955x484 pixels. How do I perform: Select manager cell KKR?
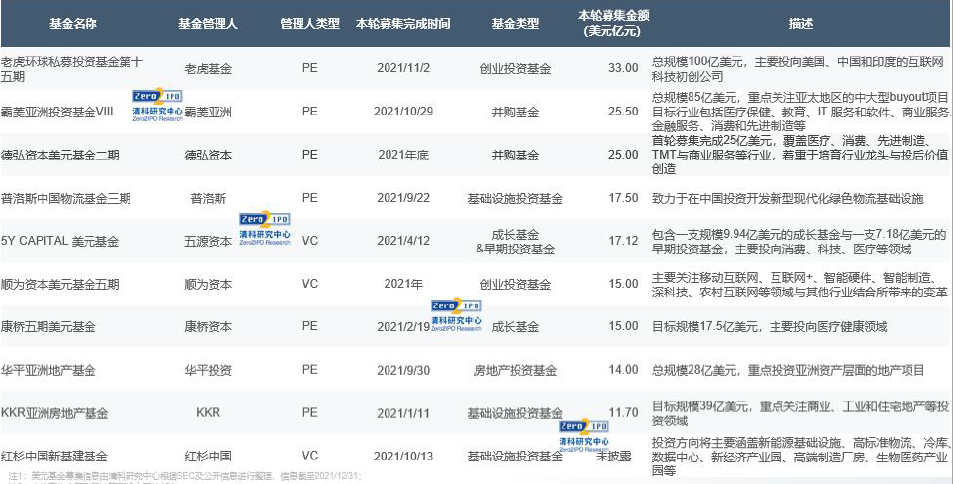(208, 413)
